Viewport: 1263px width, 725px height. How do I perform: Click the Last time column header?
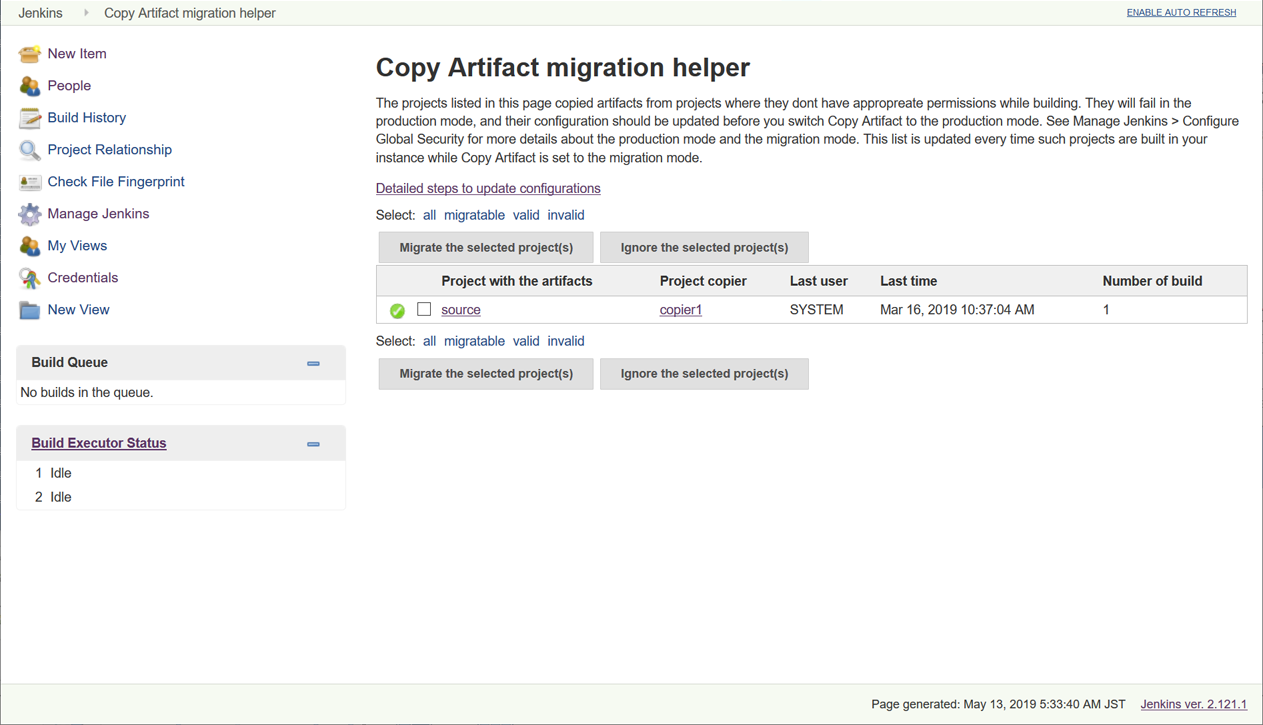[x=909, y=281]
